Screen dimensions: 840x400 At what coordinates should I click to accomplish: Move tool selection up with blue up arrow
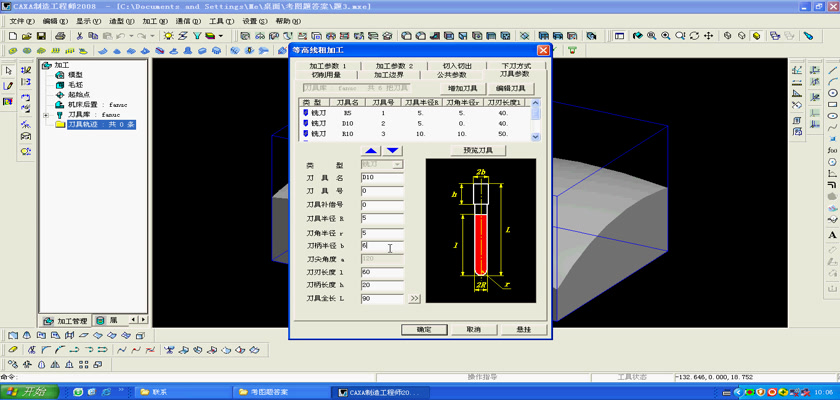[372, 150]
